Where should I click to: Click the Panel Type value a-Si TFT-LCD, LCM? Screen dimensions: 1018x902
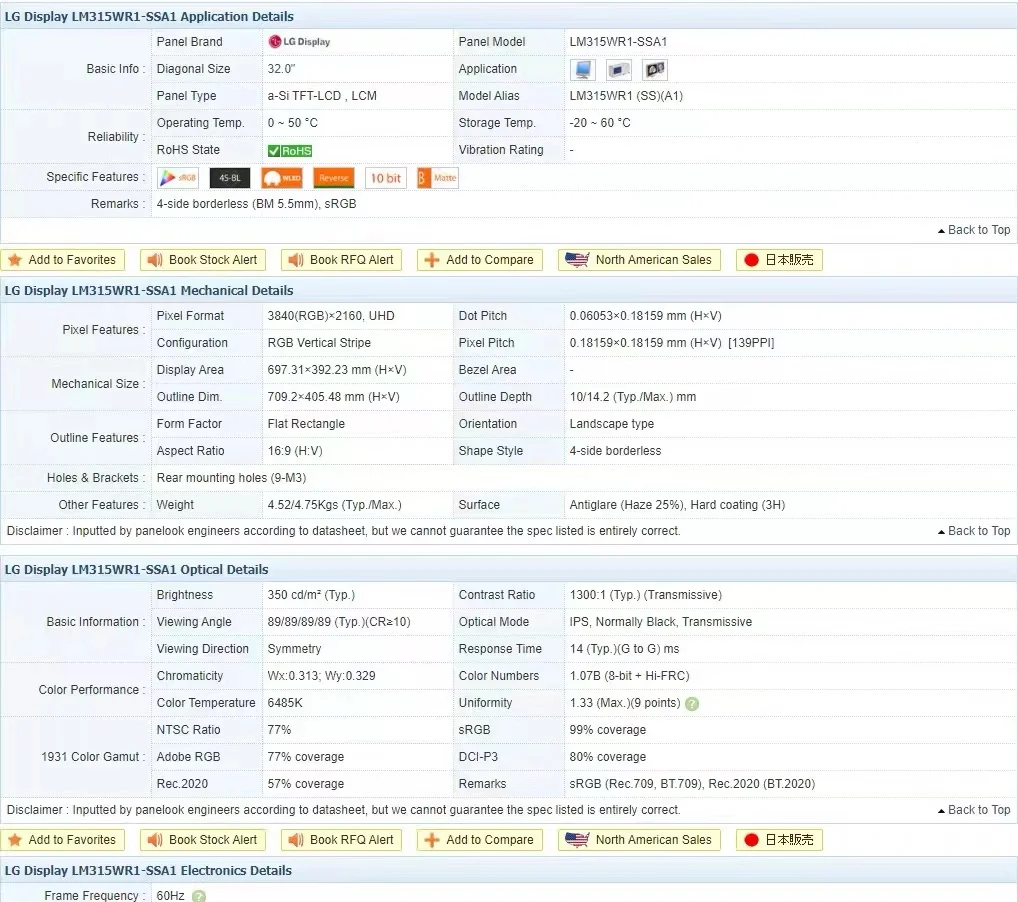tap(322, 95)
